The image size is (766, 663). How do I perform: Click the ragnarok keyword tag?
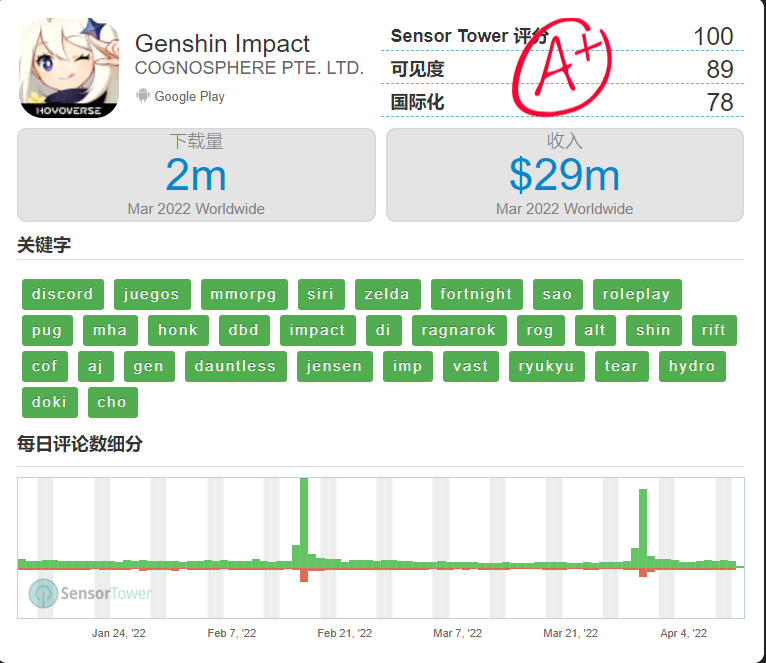point(459,330)
